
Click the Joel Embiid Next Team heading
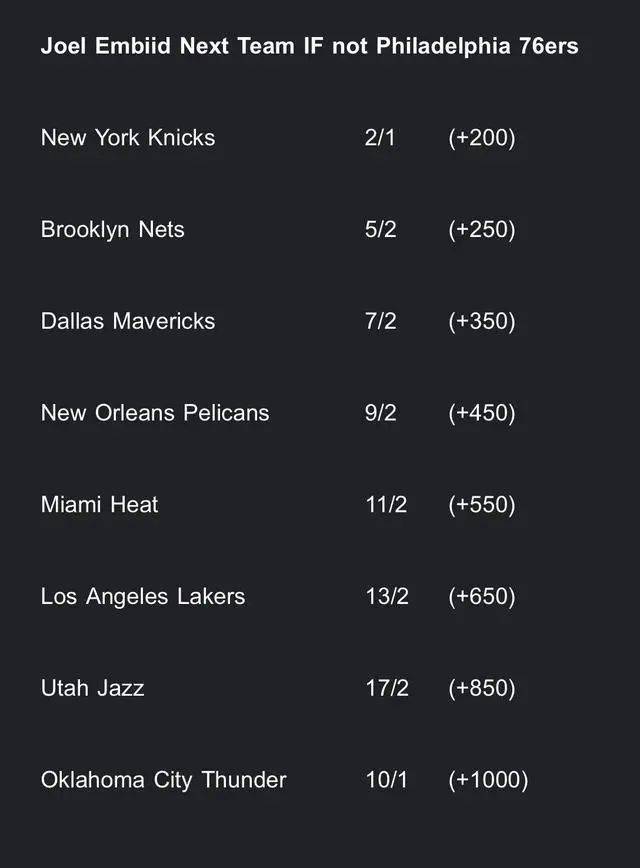click(309, 46)
